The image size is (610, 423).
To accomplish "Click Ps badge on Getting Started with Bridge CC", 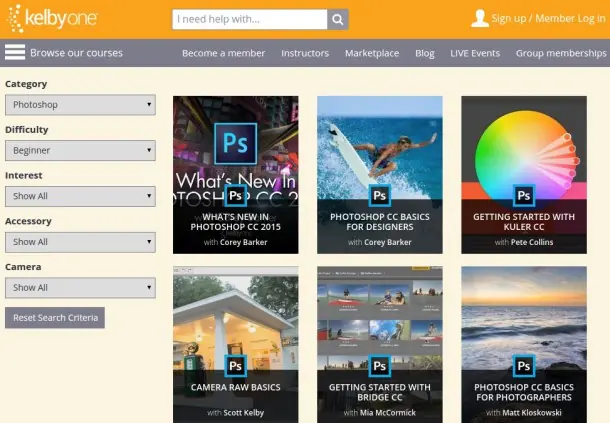I will coord(380,366).
